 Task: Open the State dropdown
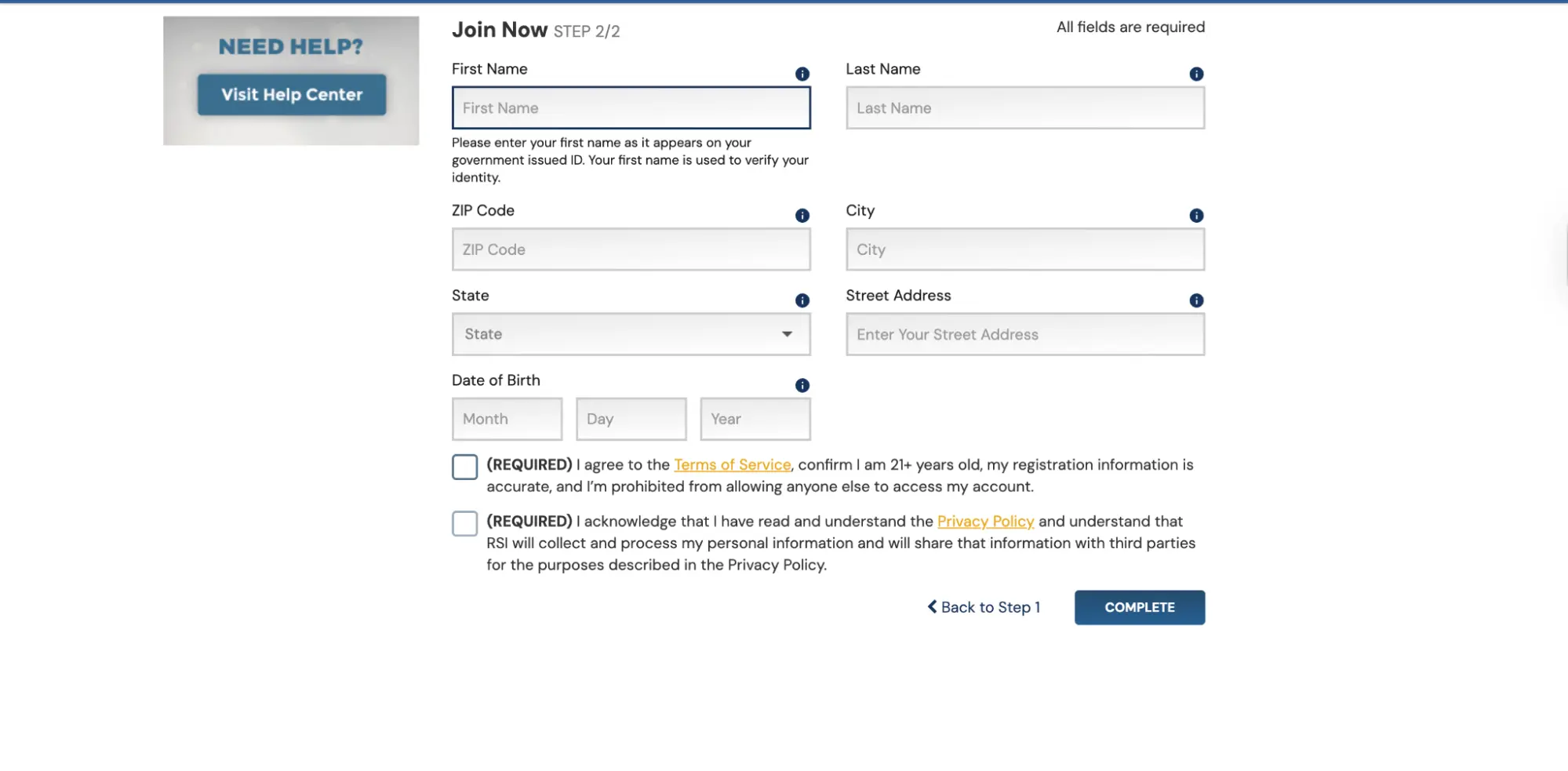[631, 334]
